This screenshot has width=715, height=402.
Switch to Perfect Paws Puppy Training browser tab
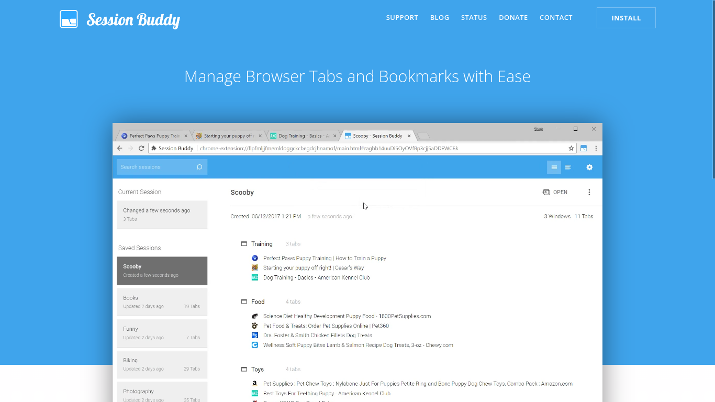coord(154,136)
